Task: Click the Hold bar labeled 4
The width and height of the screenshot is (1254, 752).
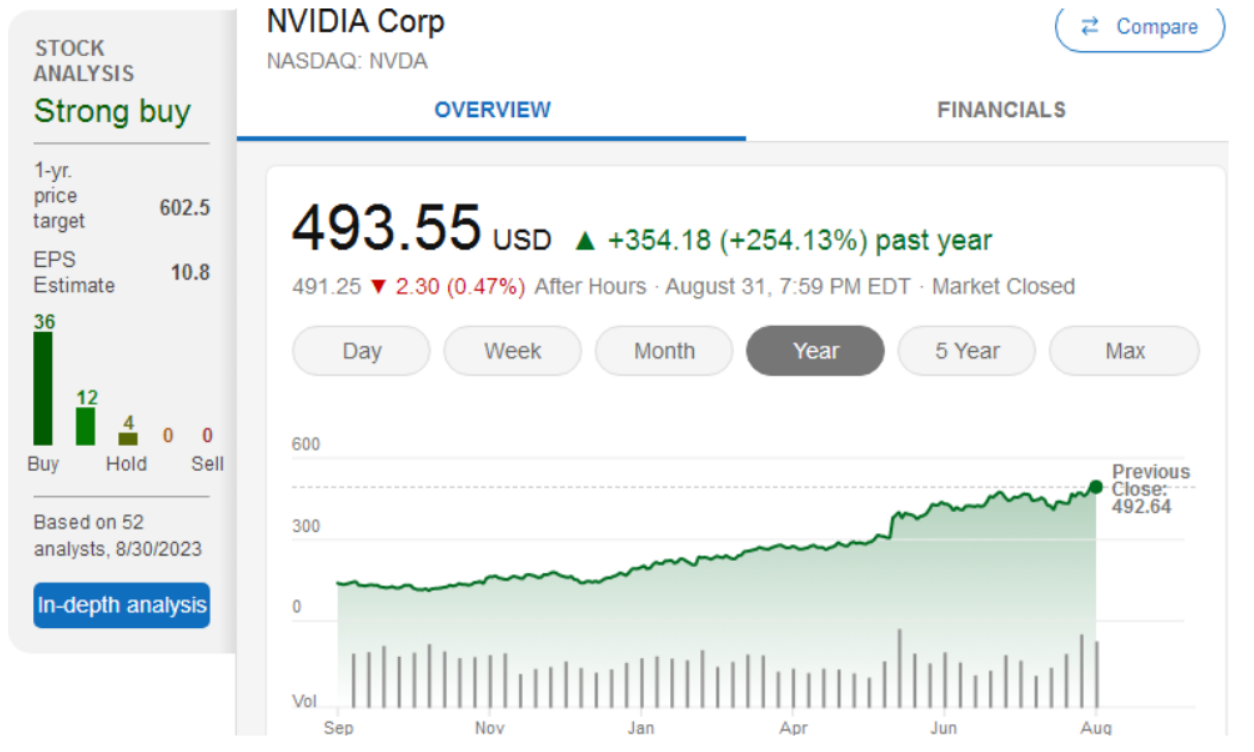Action: point(128,439)
